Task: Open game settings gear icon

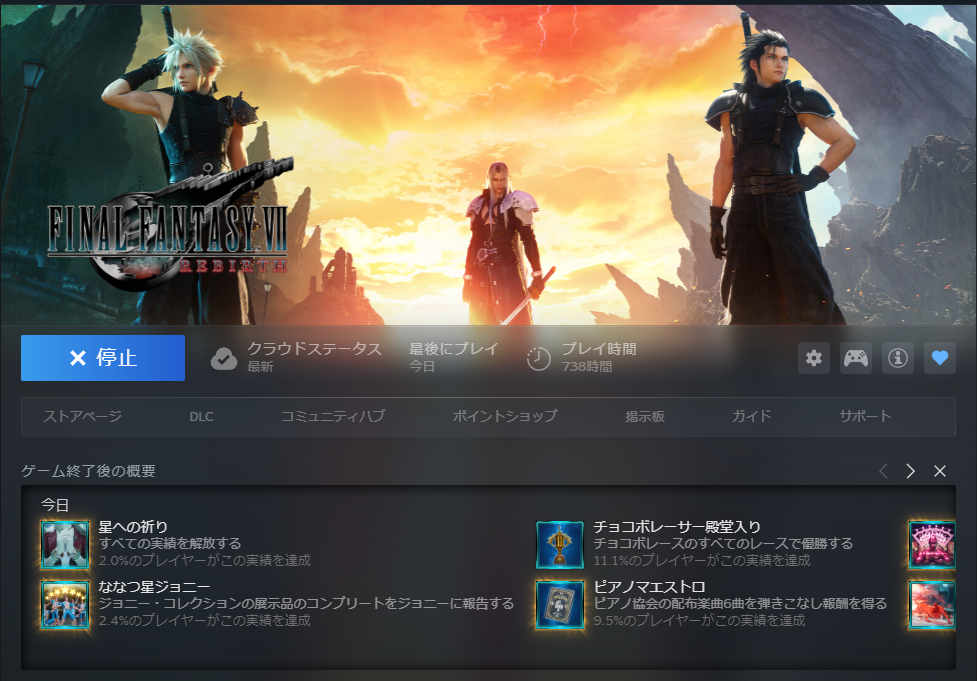Action: tap(814, 358)
